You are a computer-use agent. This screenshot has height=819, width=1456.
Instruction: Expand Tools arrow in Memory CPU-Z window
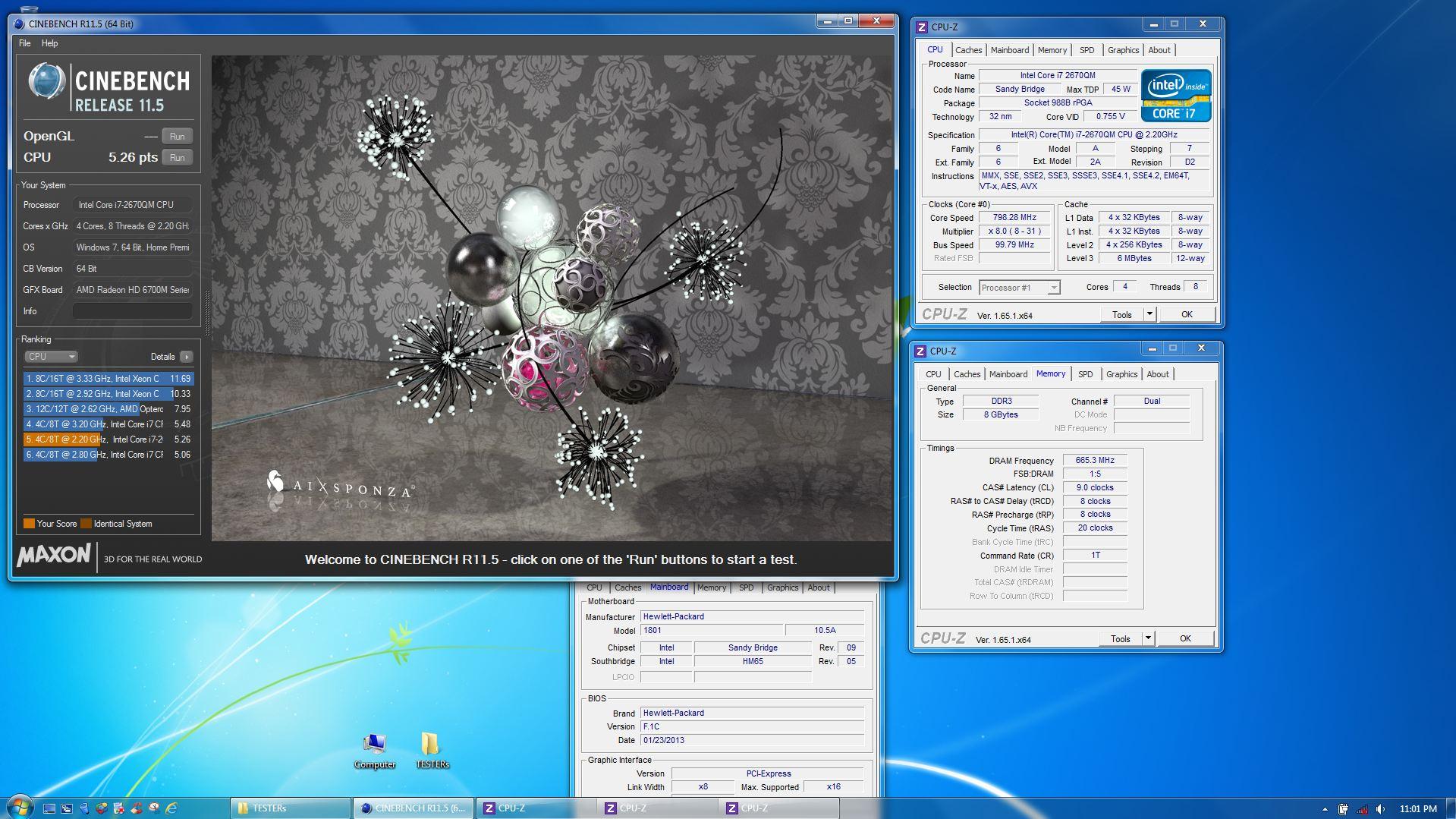[x=1148, y=639]
